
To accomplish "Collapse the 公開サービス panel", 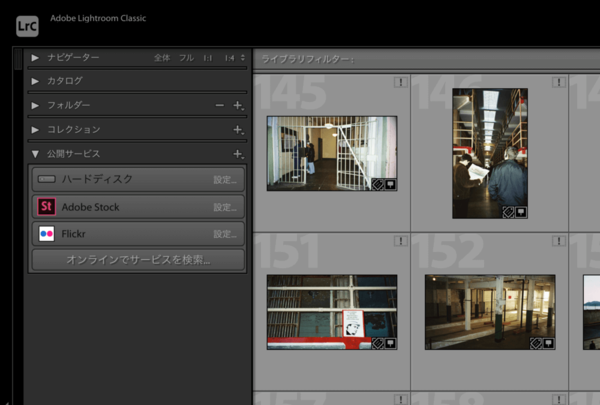I will (35, 154).
